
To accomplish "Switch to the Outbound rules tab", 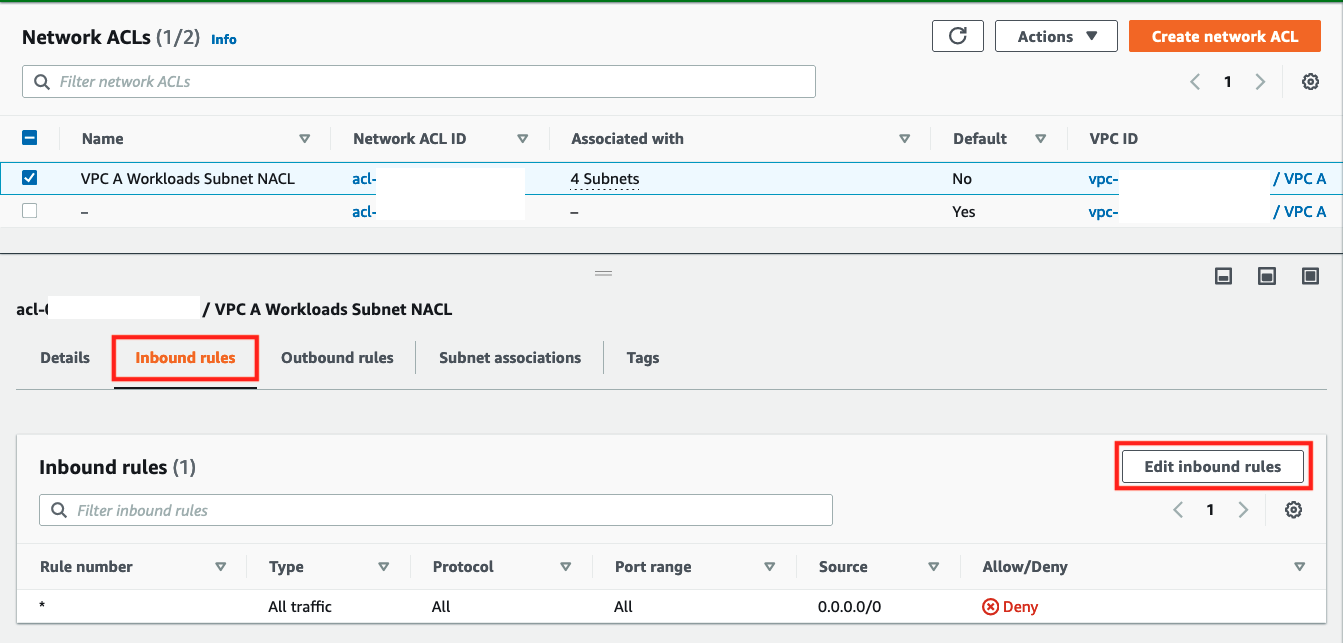I will (337, 357).
